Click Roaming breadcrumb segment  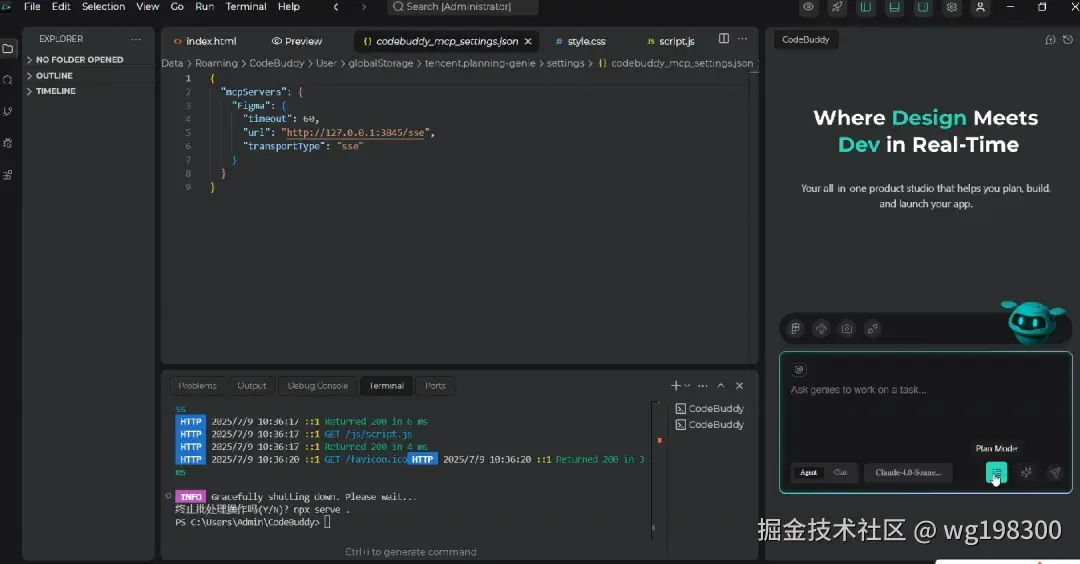pos(216,63)
